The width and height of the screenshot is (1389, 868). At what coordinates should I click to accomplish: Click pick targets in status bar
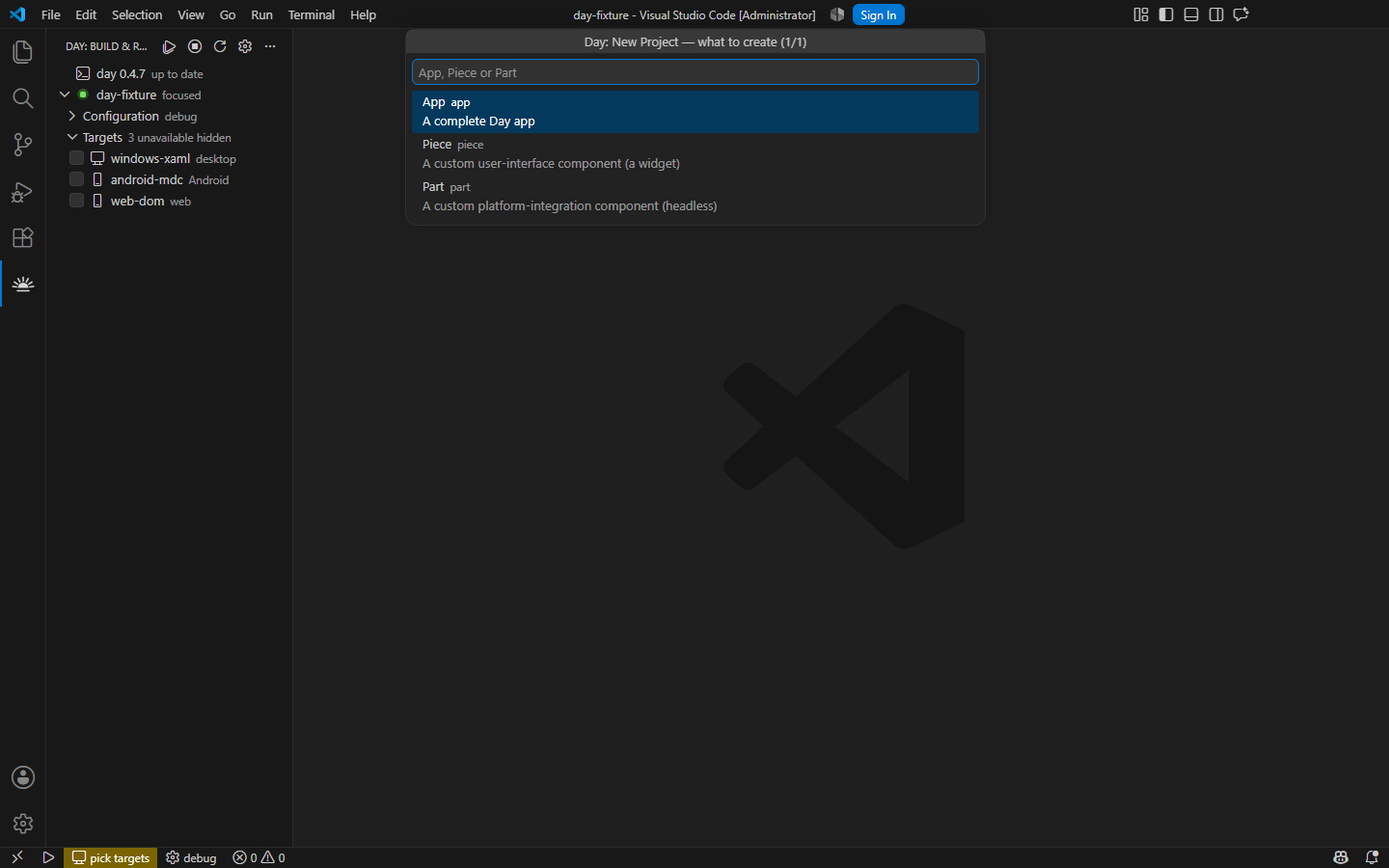(x=111, y=857)
